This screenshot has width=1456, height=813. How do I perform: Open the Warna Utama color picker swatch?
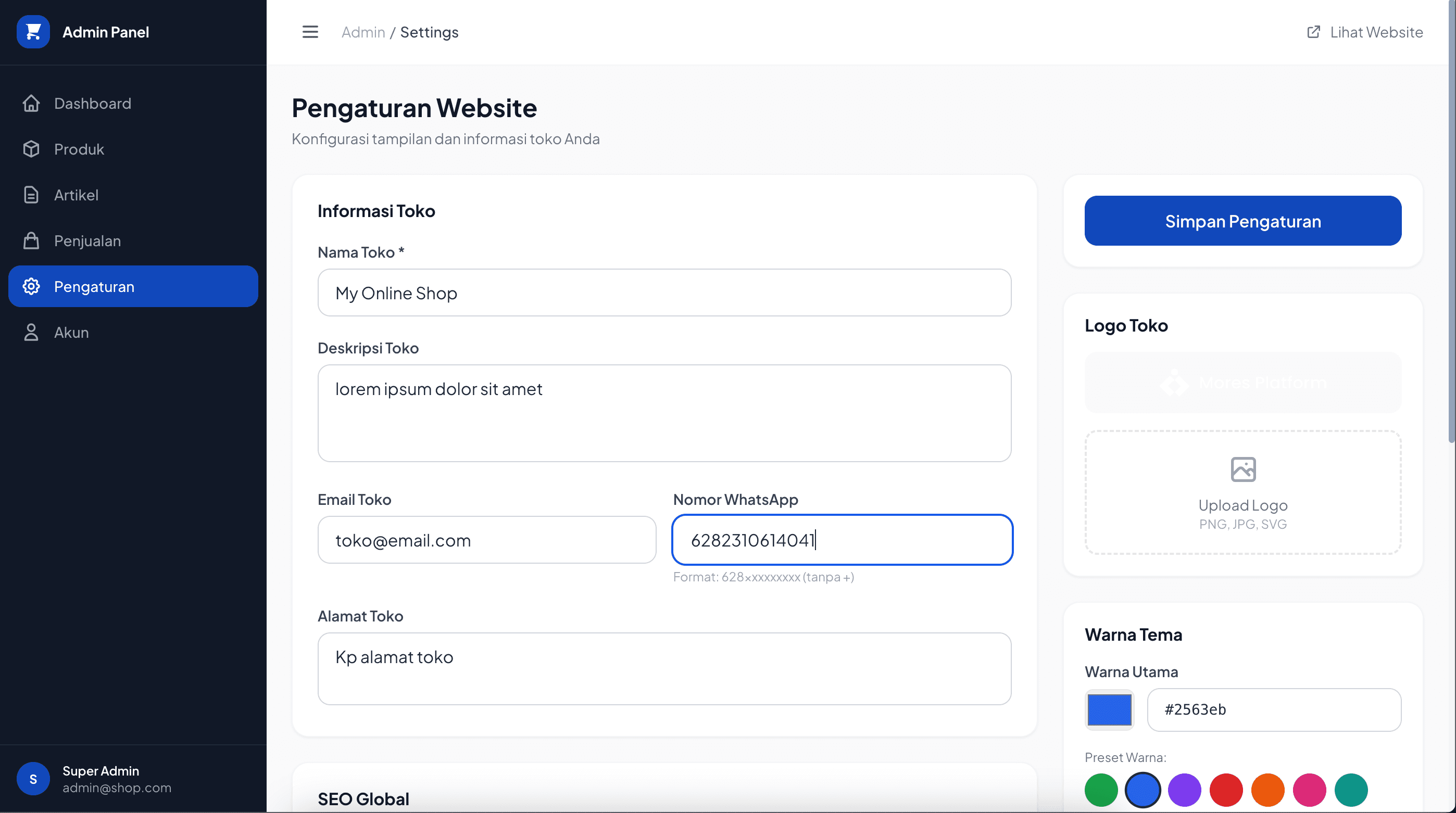pyautogui.click(x=1110, y=709)
